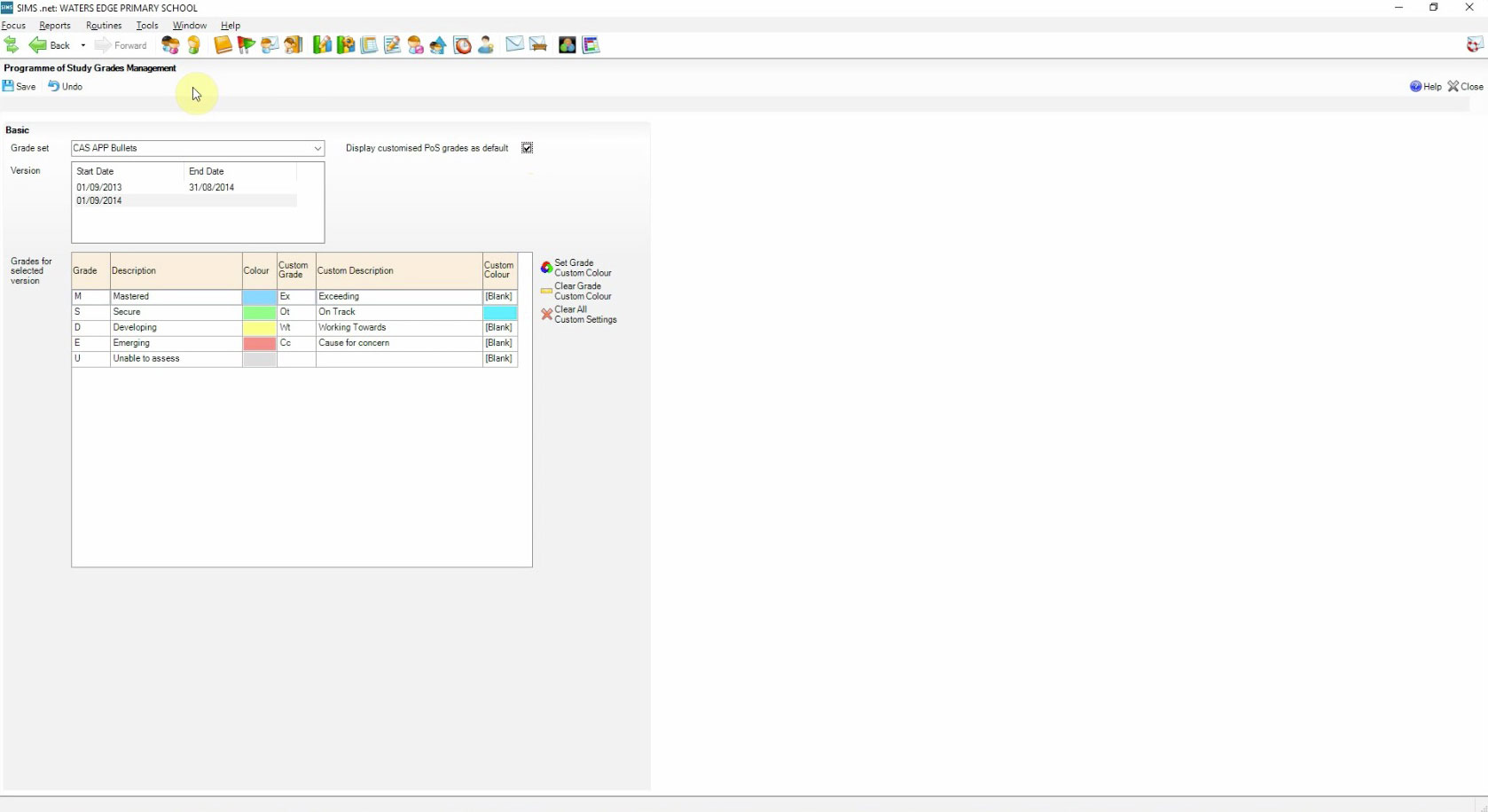
Task: Click Set Grade Custom Colour
Action: [576, 268]
